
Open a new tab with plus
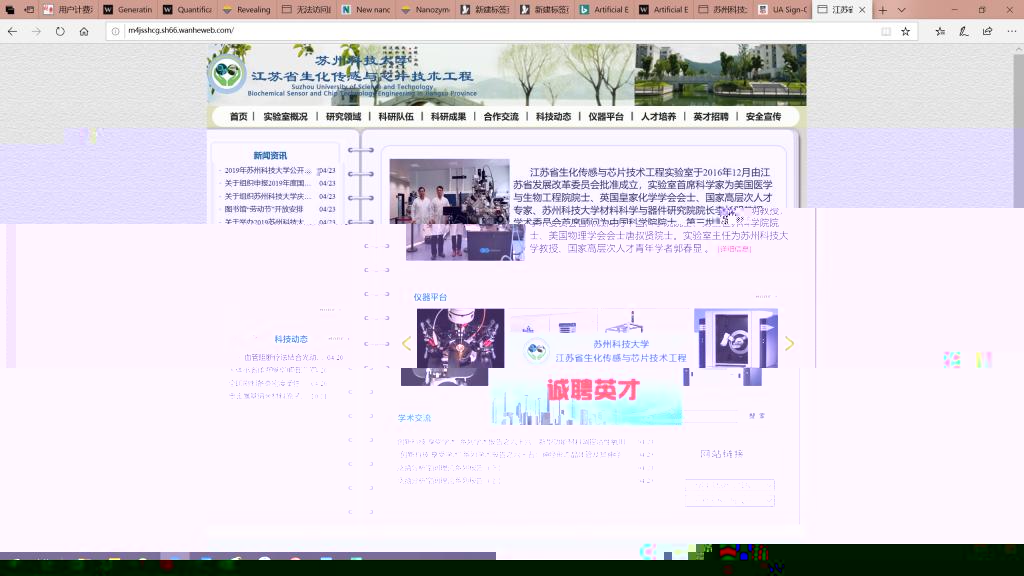tap(882, 10)
